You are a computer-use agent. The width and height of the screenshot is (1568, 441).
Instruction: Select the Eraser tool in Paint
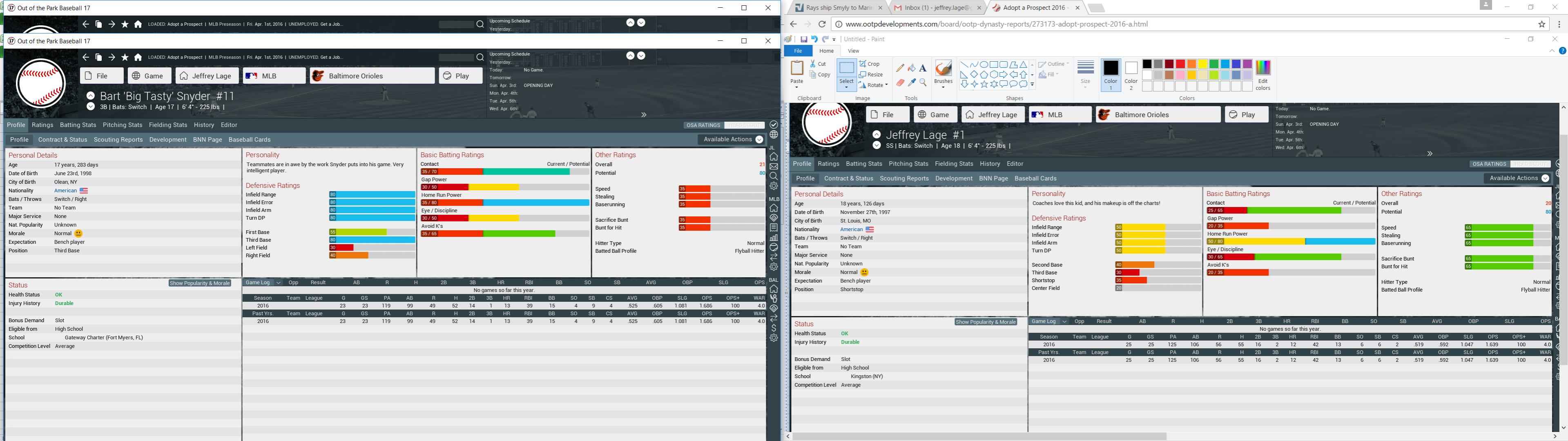coord(900,82)
